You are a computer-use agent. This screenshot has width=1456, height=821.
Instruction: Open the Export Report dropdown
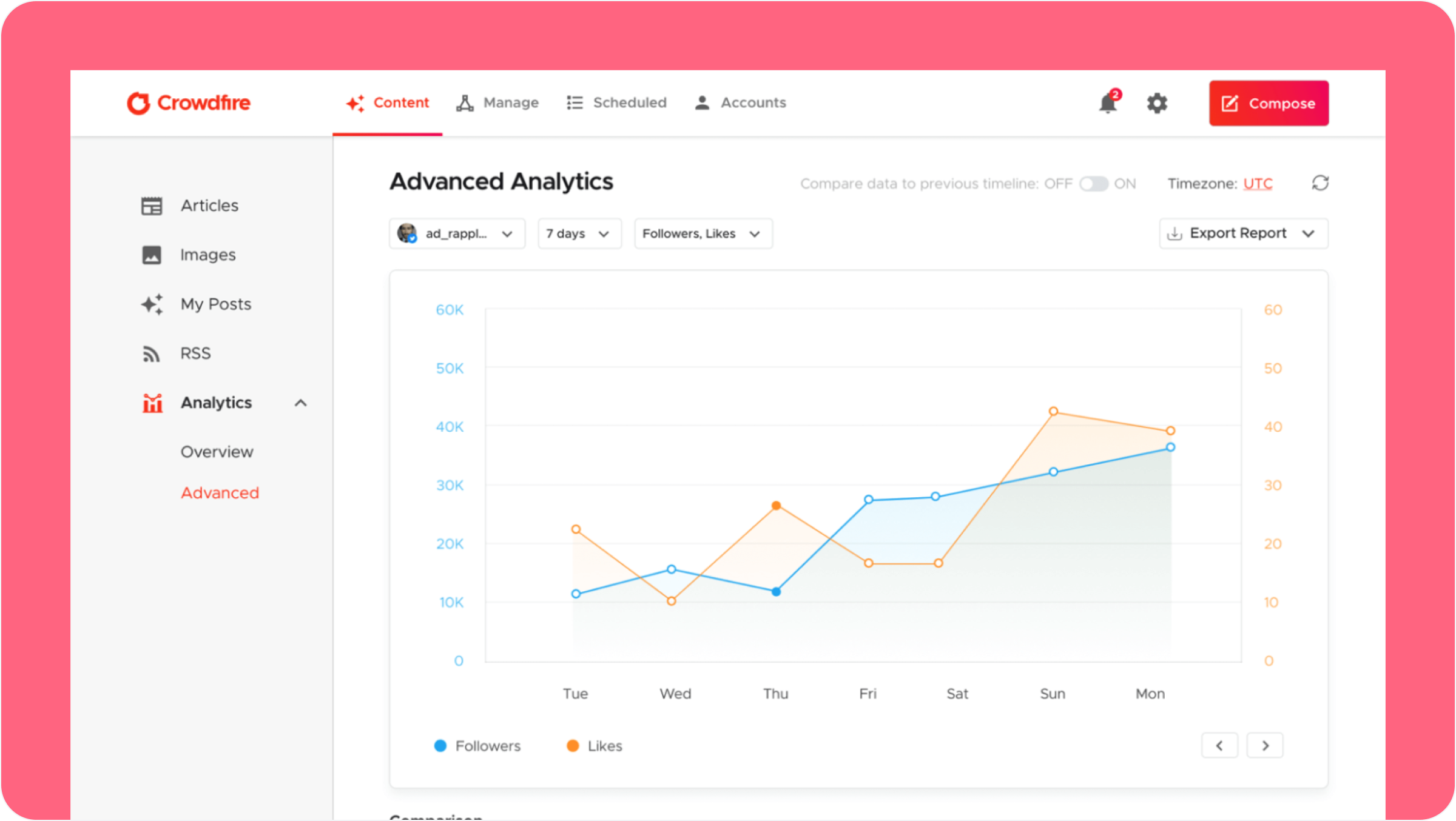tap(1244, 233)
